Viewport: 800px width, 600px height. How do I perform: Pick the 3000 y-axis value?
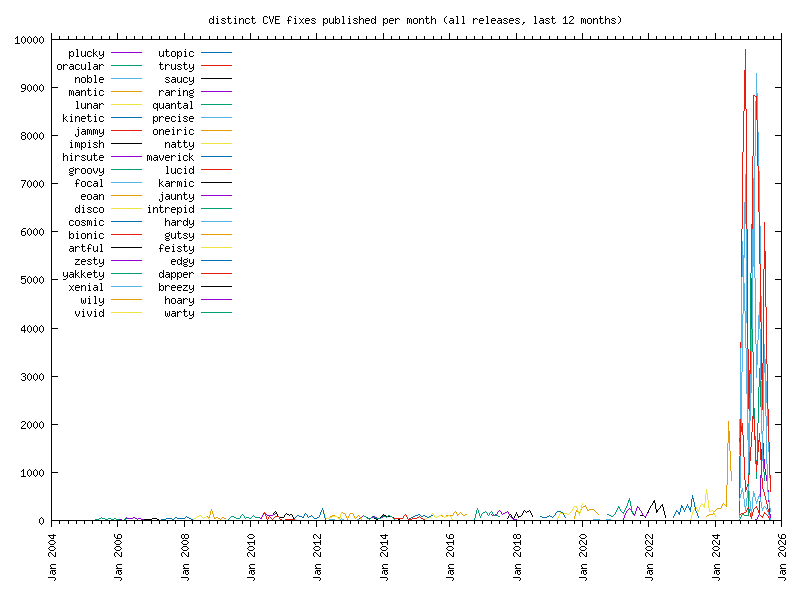pos(32,377)
